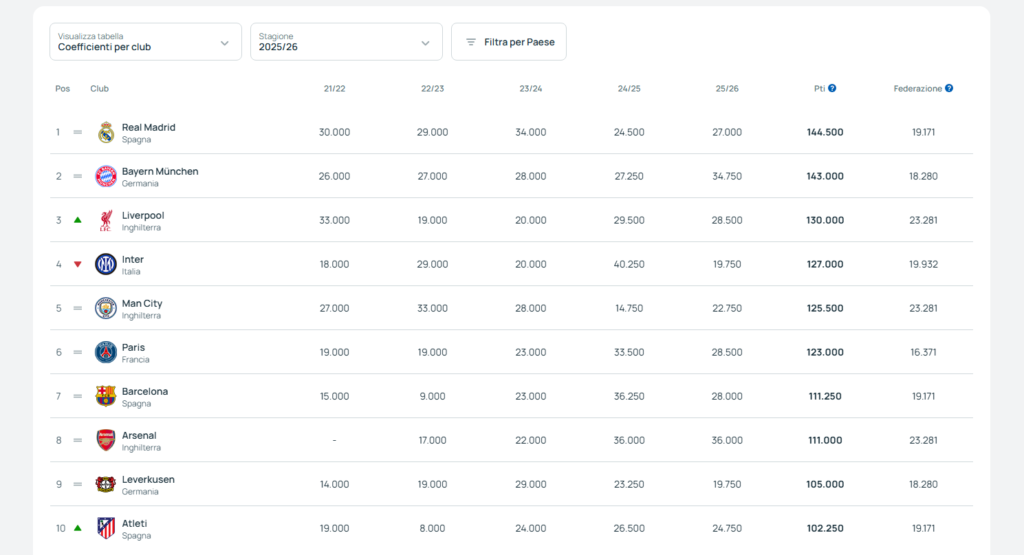
Task: Select the 25/26 column header
Action: click(x=727, y=89)
